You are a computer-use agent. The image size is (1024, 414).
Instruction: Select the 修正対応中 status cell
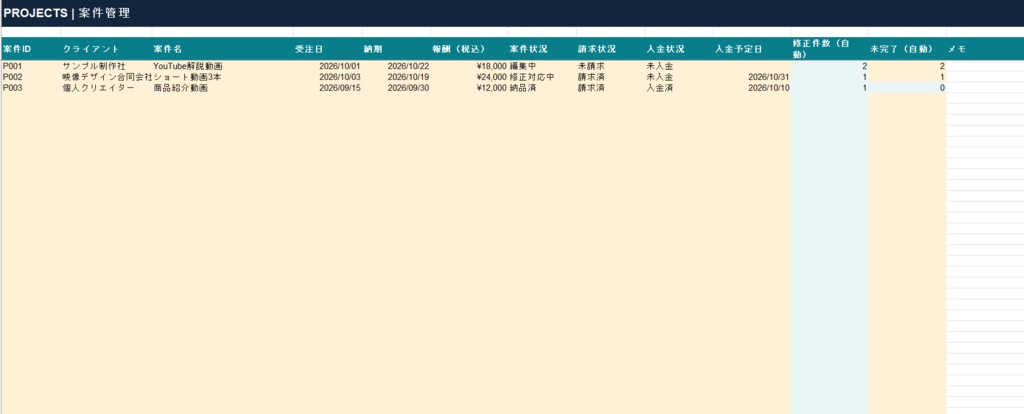click(542, 77)
